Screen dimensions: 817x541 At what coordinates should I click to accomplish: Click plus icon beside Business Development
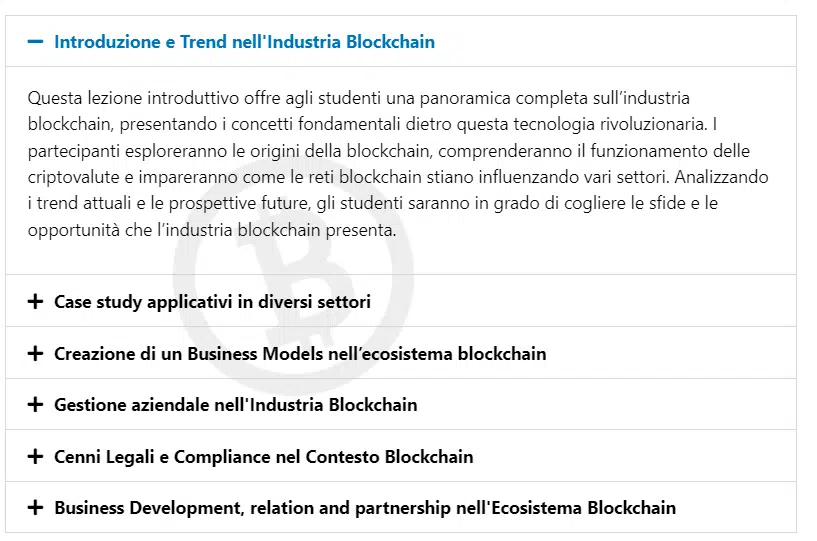(x=36, y=508)
